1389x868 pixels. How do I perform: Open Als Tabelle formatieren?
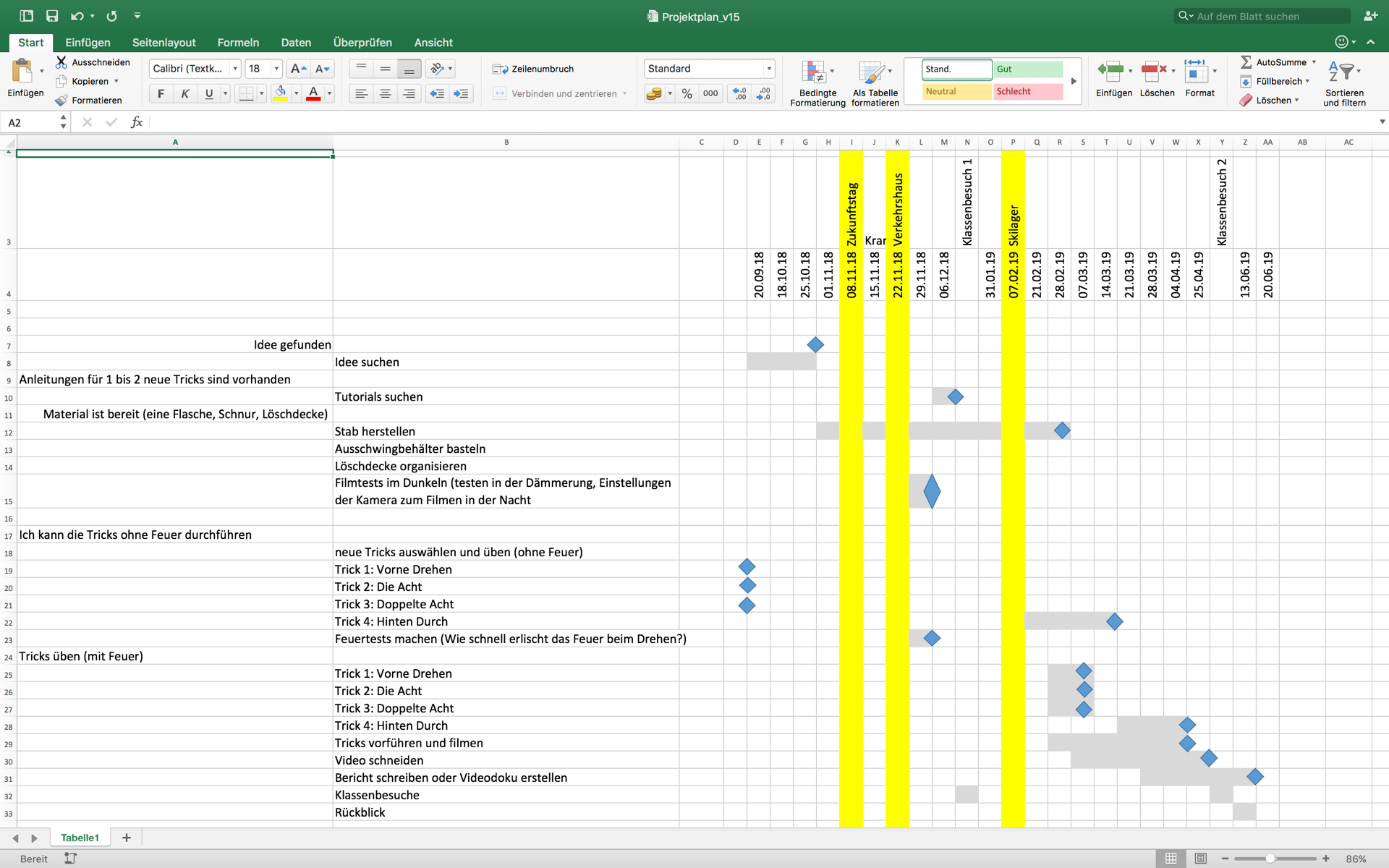[x=875, y=83]
